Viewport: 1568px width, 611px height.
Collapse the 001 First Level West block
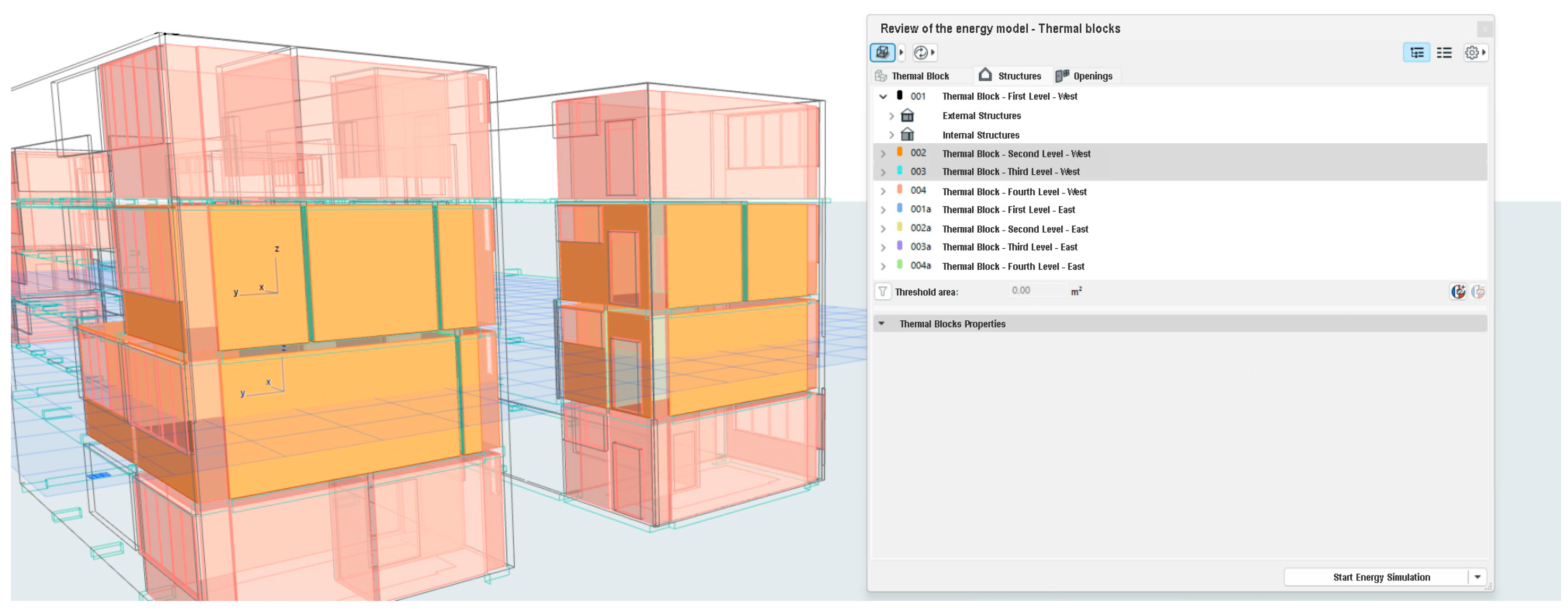pyautogui.click(x=883, y=96)
